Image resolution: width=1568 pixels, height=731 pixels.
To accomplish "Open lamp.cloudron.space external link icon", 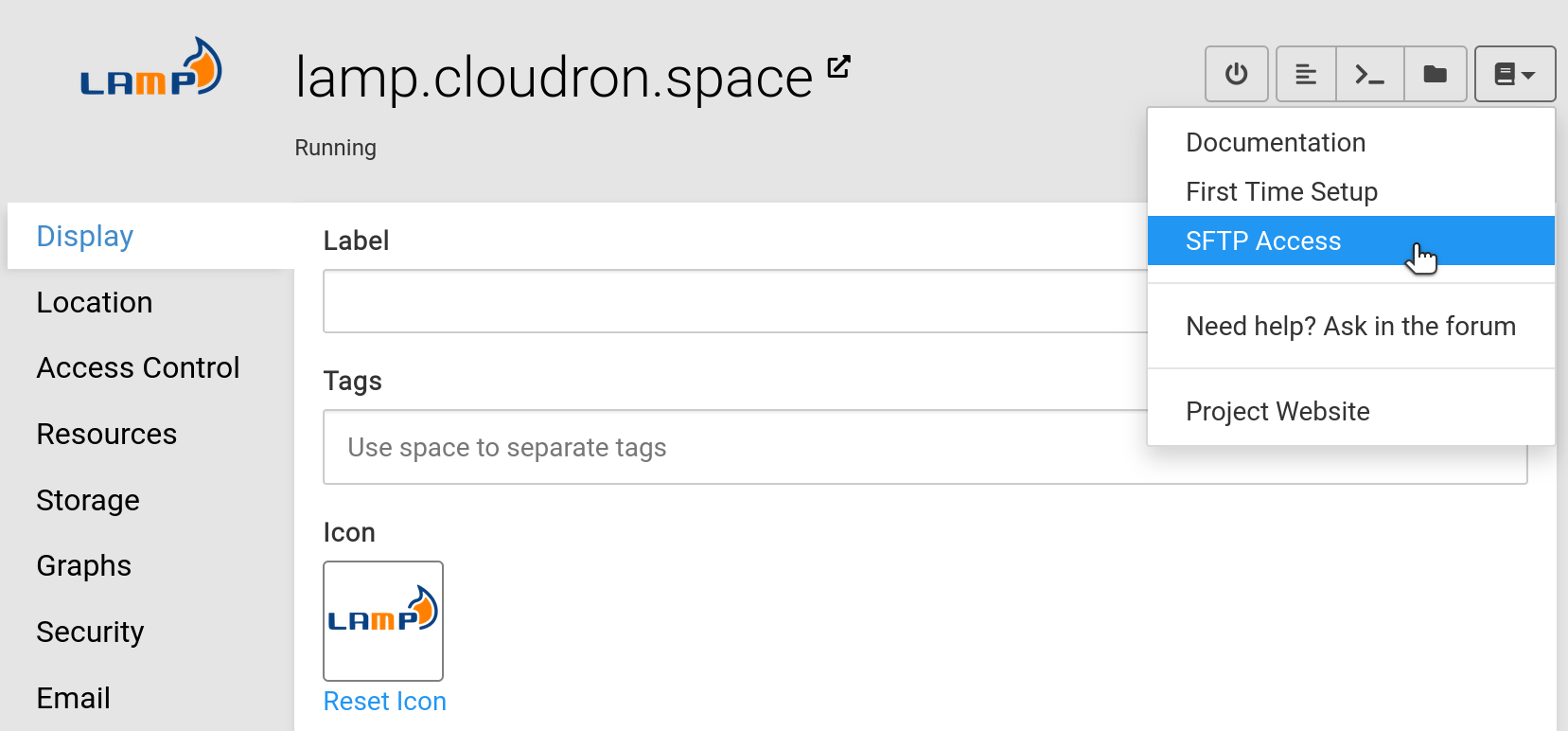I will (838, 67).
